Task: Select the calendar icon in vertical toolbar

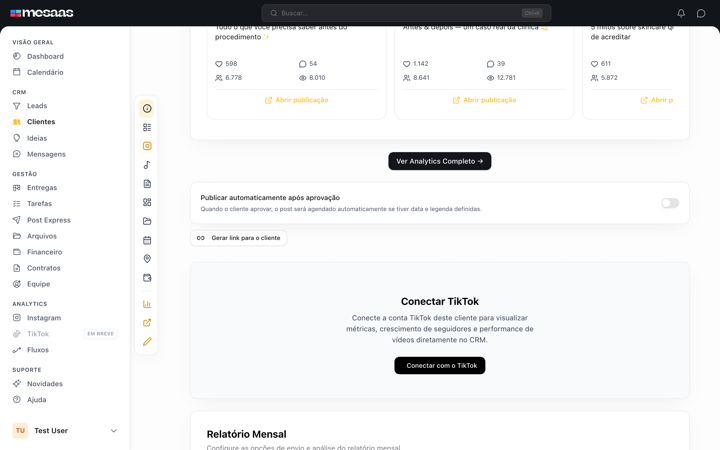Action: 147,240
